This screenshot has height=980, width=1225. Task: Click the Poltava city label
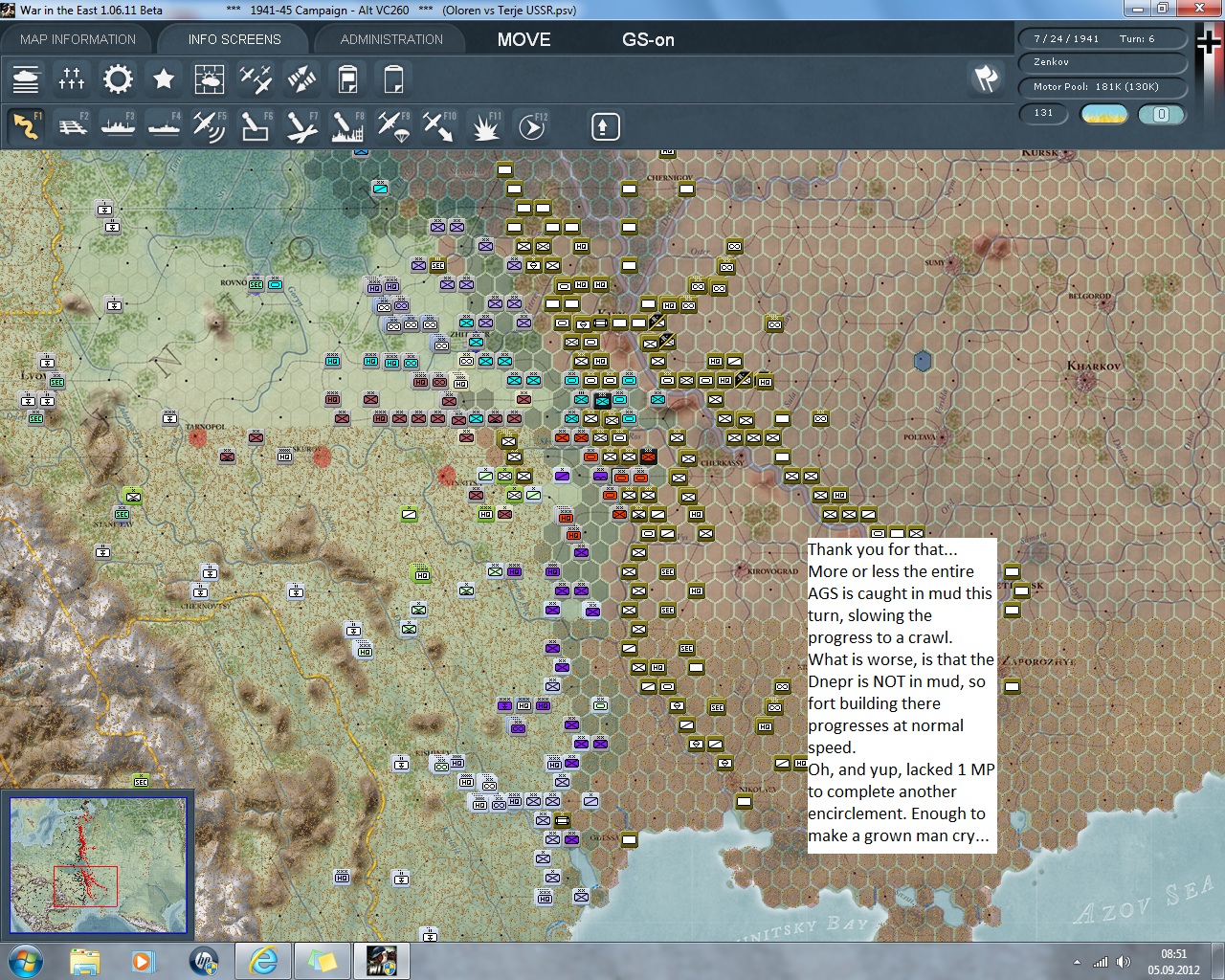pos(919,436)
